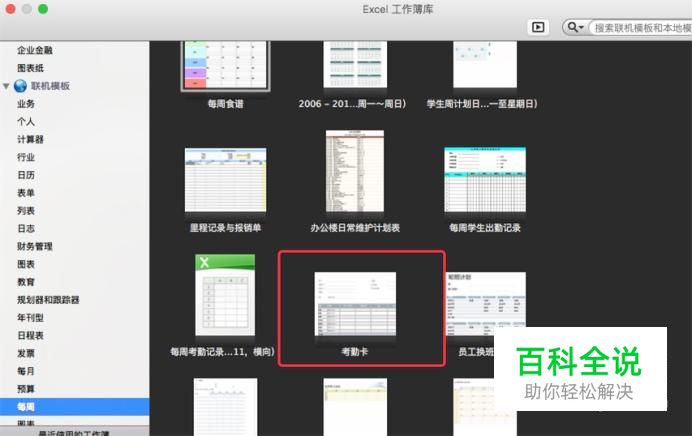Select 财务管理 category in sidebar
This screenshot has height=436, width=692.
point(35,246)
